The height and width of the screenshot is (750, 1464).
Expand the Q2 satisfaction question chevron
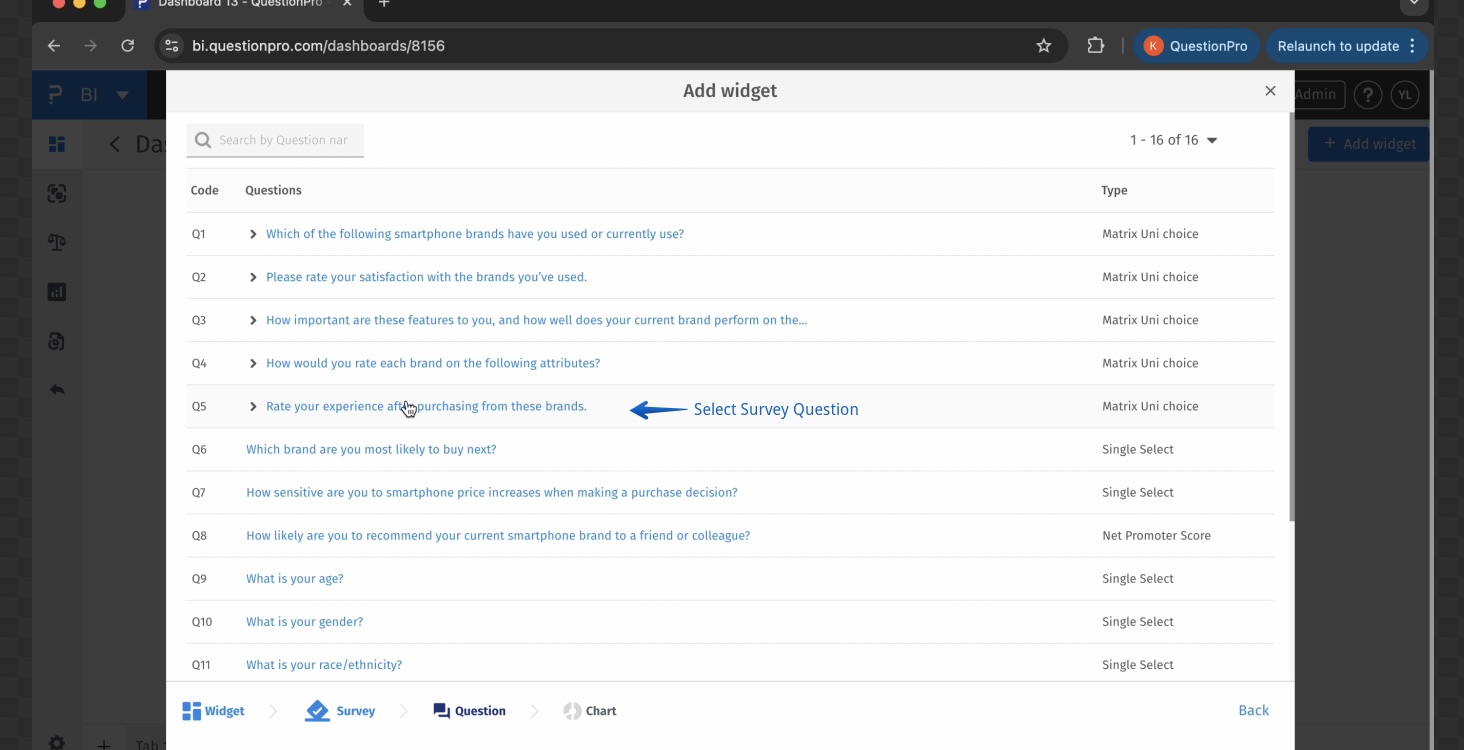(253, 277)
